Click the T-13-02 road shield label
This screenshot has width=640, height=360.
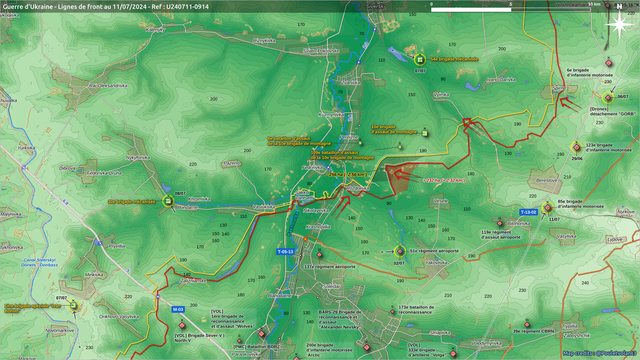[x=528, y=212]
